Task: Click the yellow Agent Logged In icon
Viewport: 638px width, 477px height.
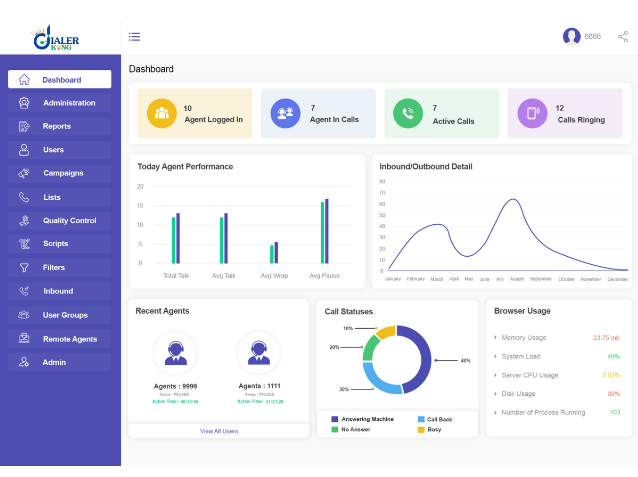Action: [162, 113]
